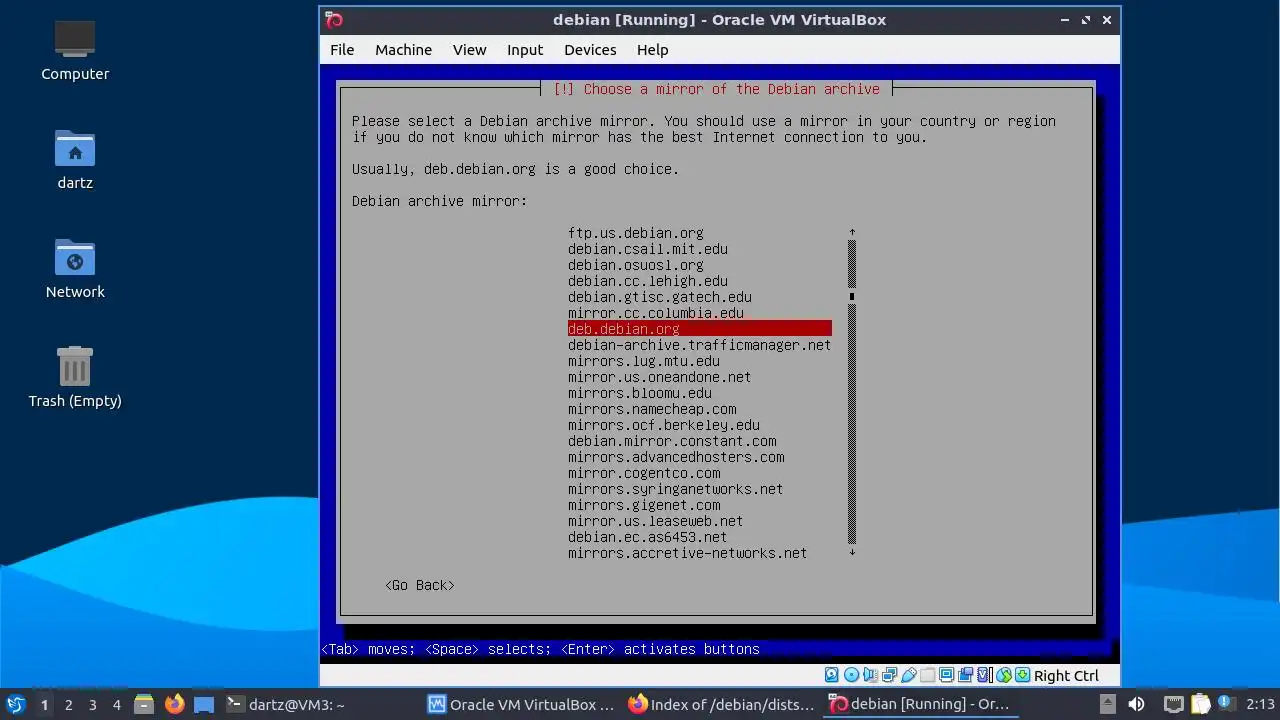
Task: Open the Network desktop icon
Action: pos(75,269)
